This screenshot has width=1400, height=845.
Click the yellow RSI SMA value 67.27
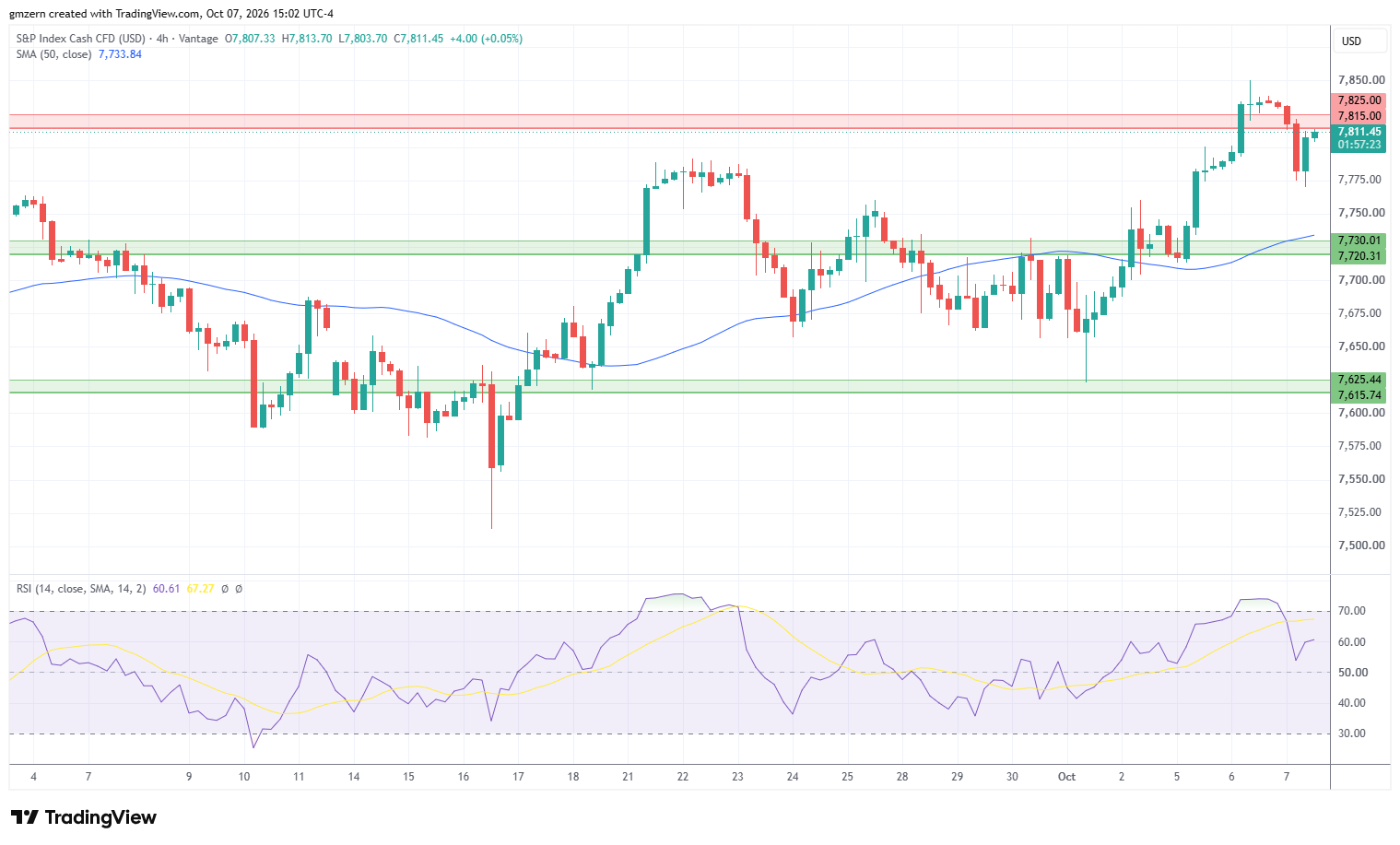pyautogui.click(x=200, y=588)
